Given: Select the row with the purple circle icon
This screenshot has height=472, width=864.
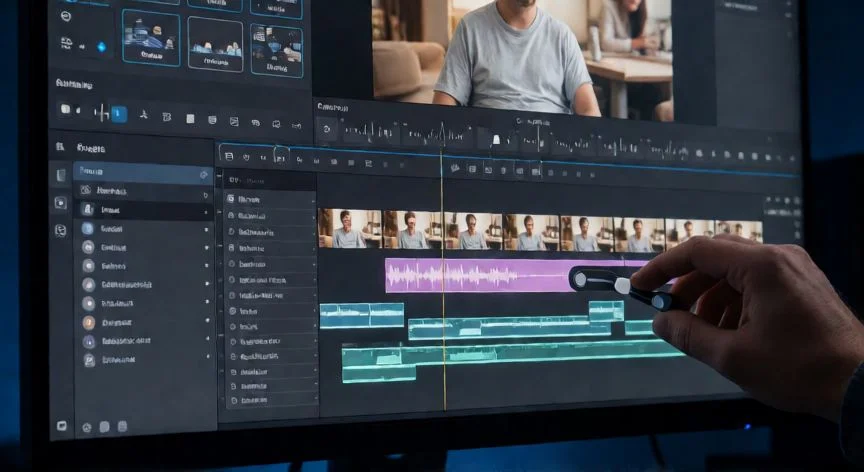Looking at the screenshot, I should (x=144, y=341).
